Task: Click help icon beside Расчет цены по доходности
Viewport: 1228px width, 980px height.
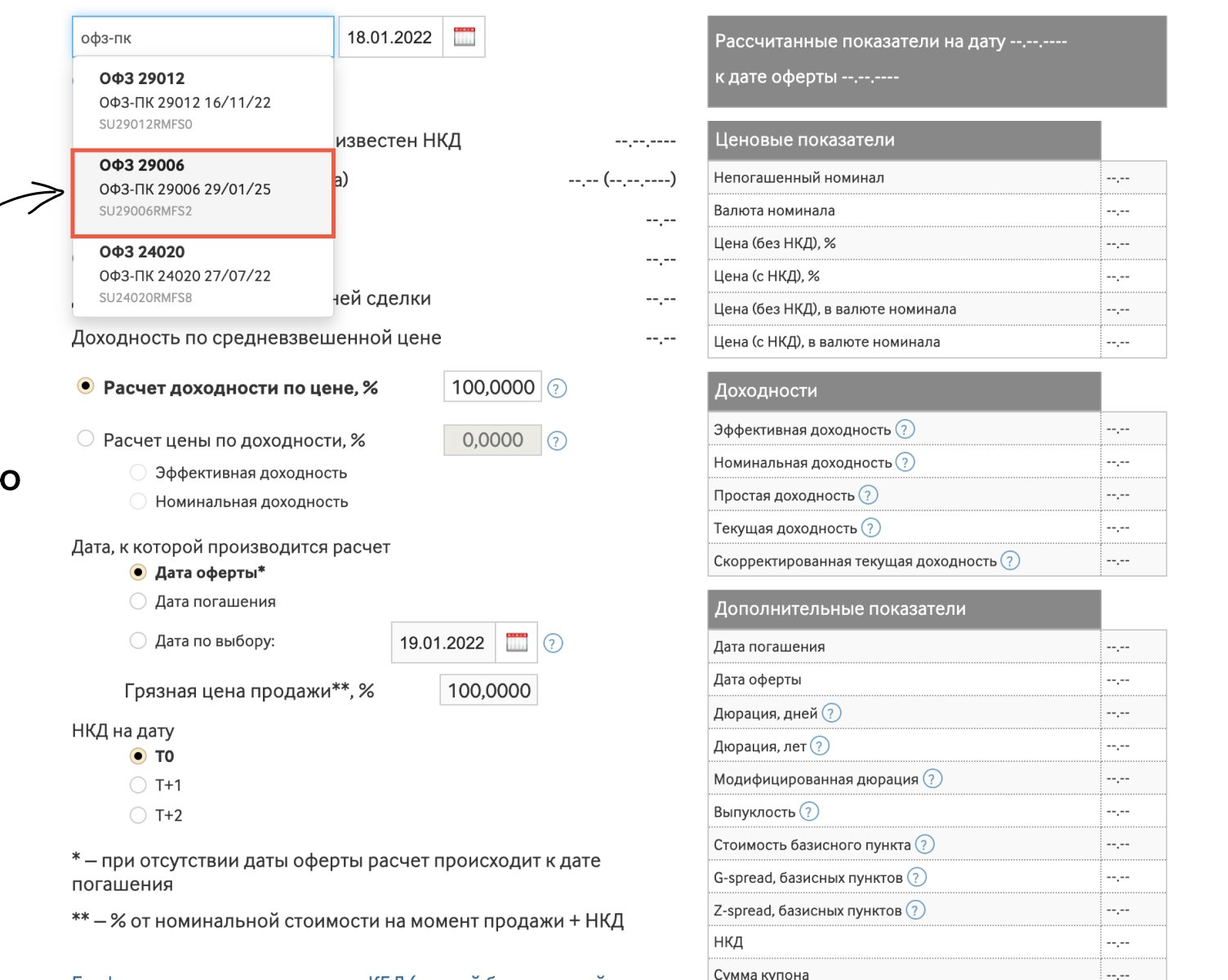Action: pos(557,441)
